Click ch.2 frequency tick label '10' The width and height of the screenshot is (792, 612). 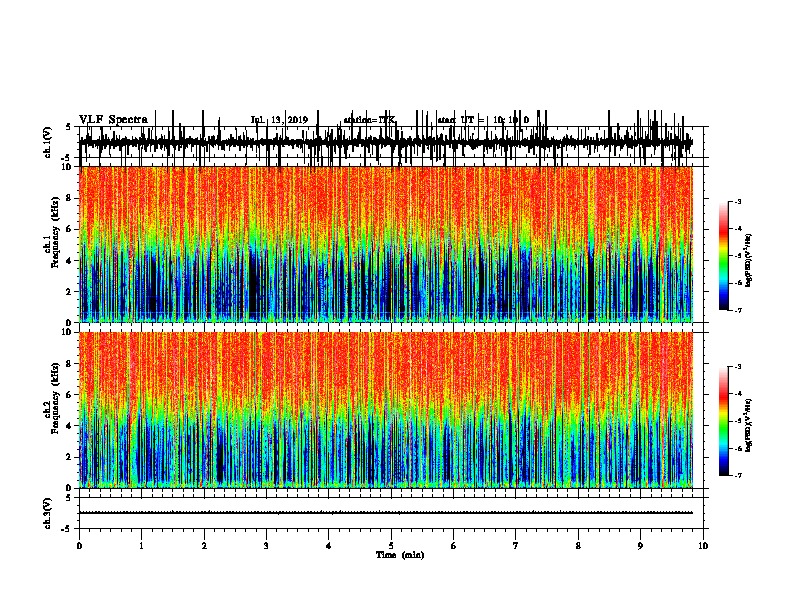coord(68,332)
